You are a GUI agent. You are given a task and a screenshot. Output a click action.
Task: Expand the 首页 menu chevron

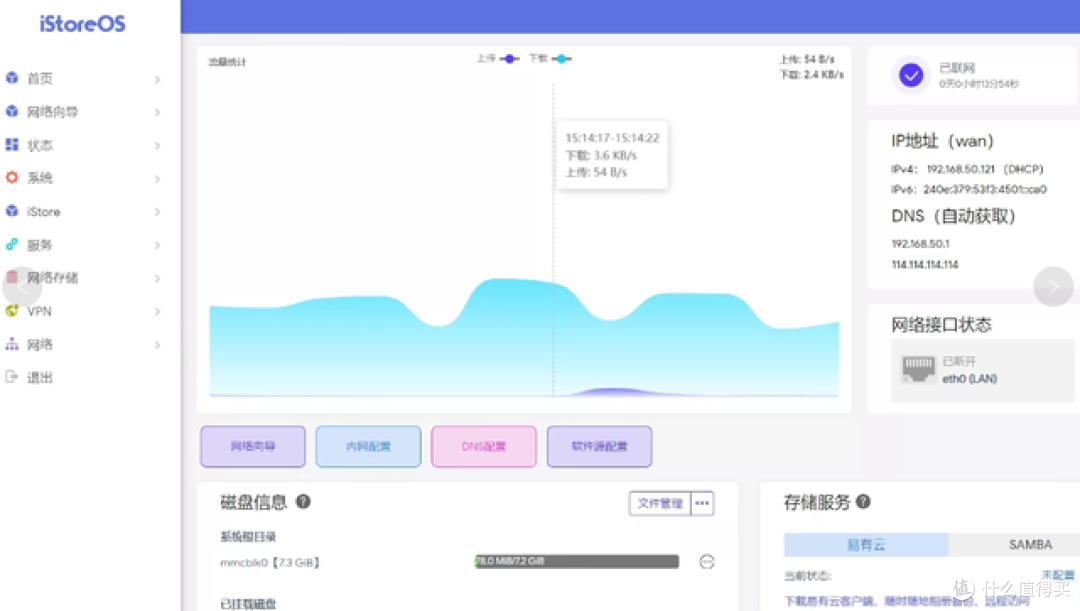pos(157,79)
